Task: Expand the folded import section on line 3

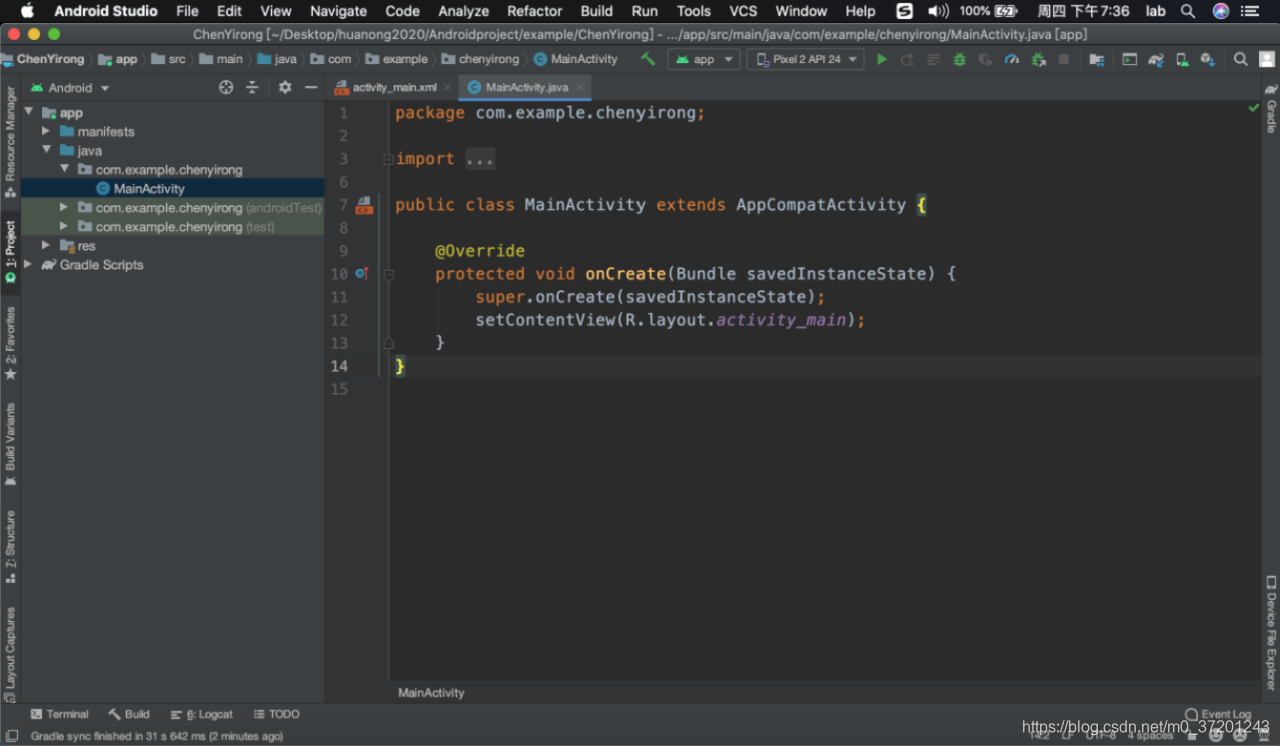Action: [x=388, y=159]
